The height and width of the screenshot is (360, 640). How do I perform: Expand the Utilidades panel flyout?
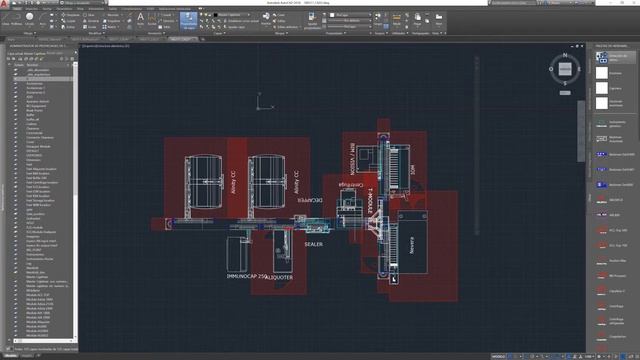[x=399, y=33]
